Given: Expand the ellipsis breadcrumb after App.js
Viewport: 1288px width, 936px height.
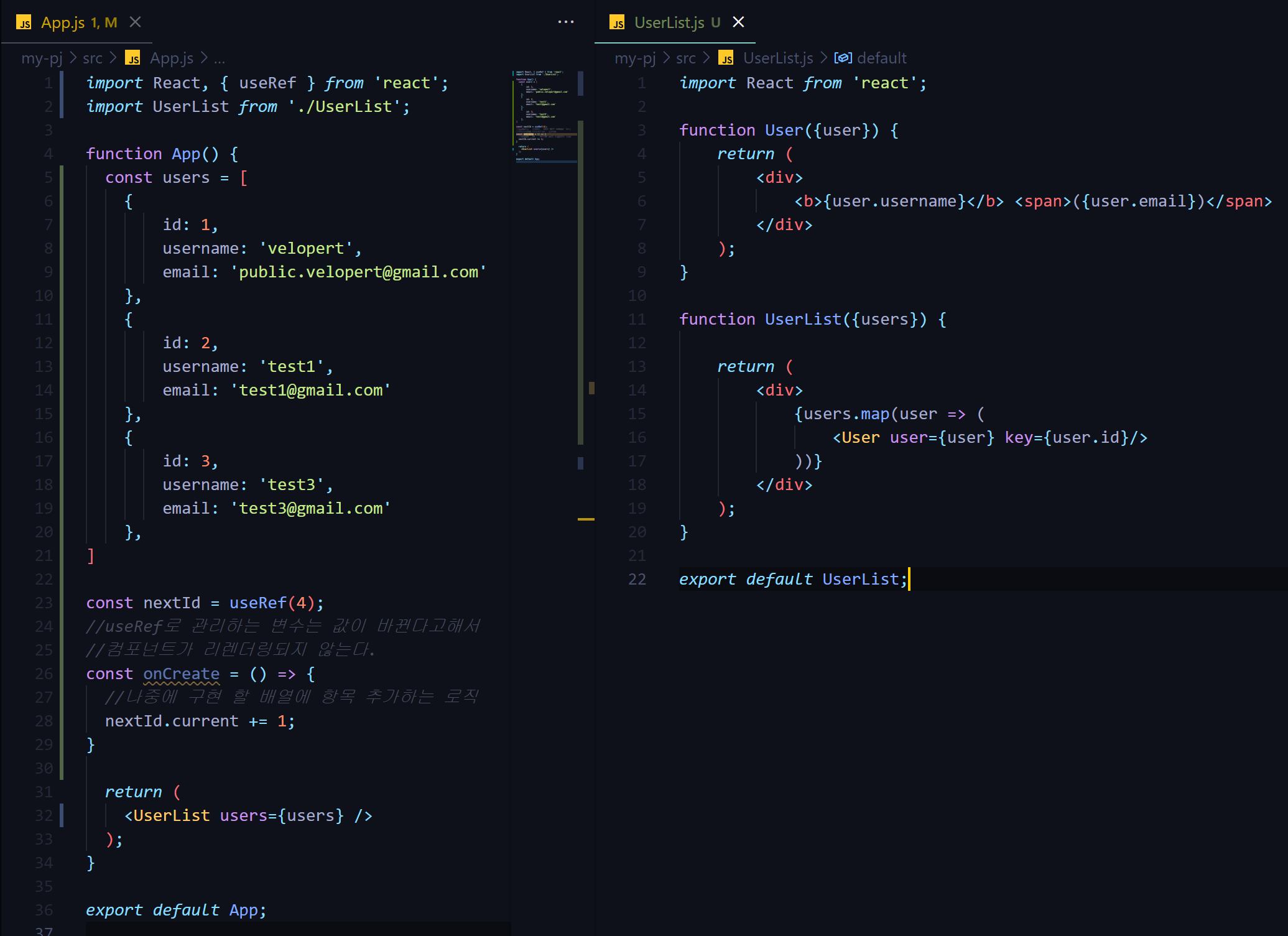Looking at the screenshot, I should 220,58.
